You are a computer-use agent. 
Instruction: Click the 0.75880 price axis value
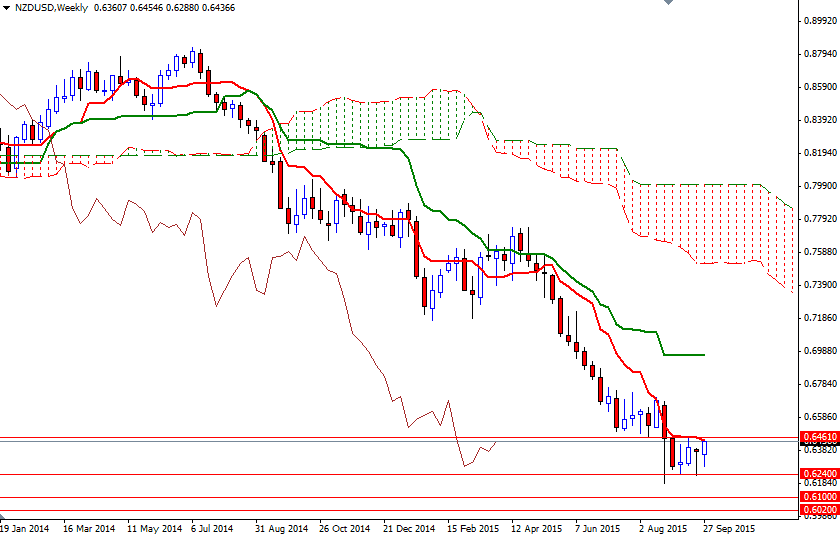819,252
